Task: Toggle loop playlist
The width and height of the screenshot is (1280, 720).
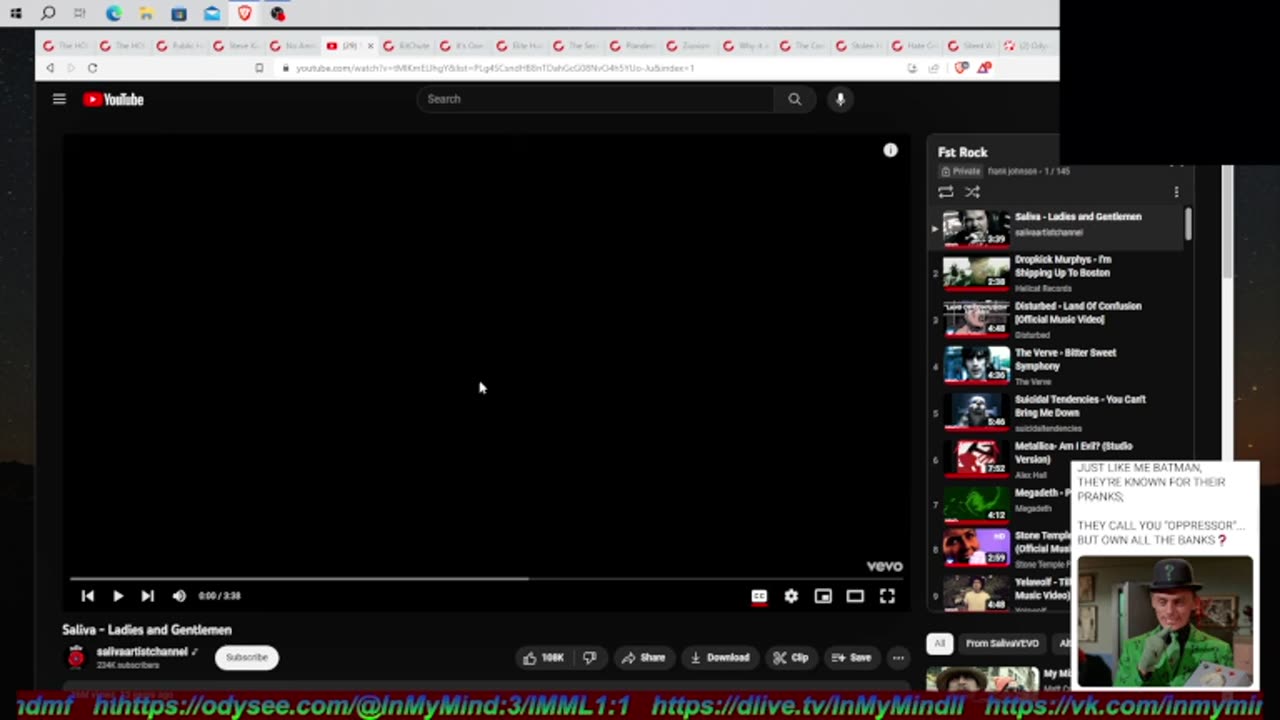Action: pyautogui.click(x=945, y=192)
